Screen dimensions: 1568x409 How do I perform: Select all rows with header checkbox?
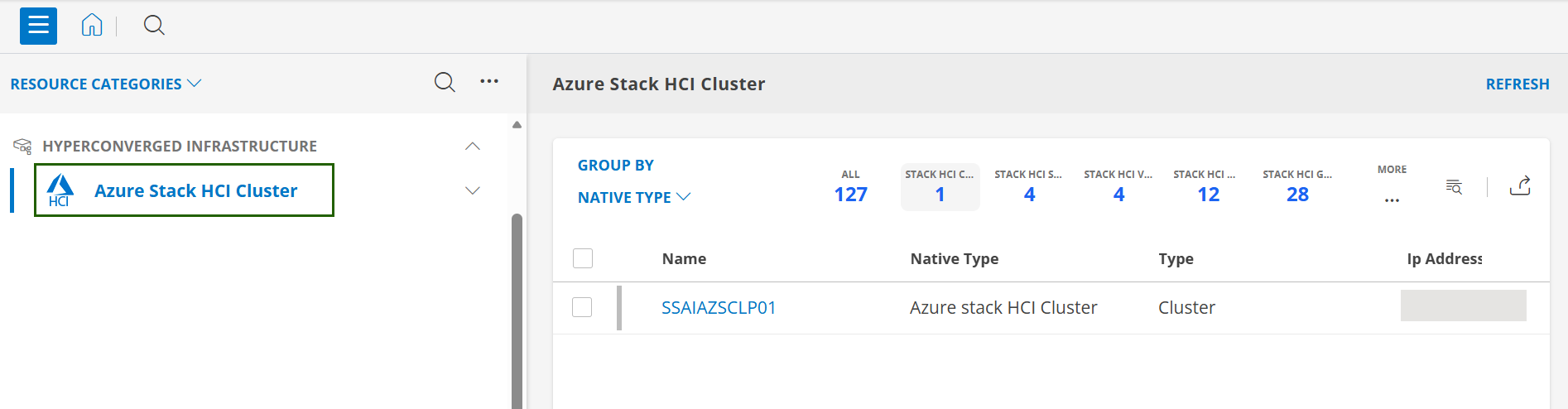pos(583,258)
